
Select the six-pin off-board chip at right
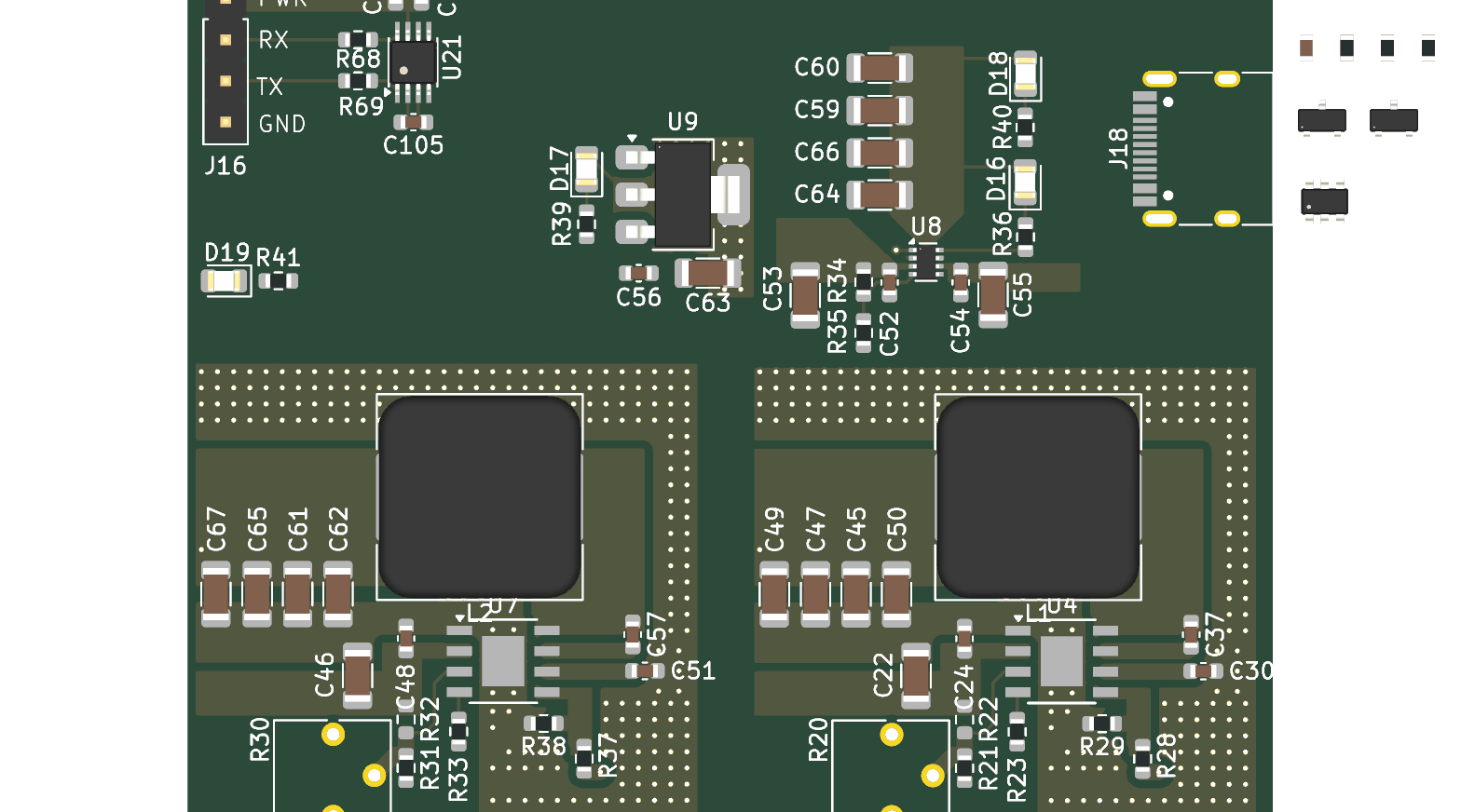point(1324,201)
